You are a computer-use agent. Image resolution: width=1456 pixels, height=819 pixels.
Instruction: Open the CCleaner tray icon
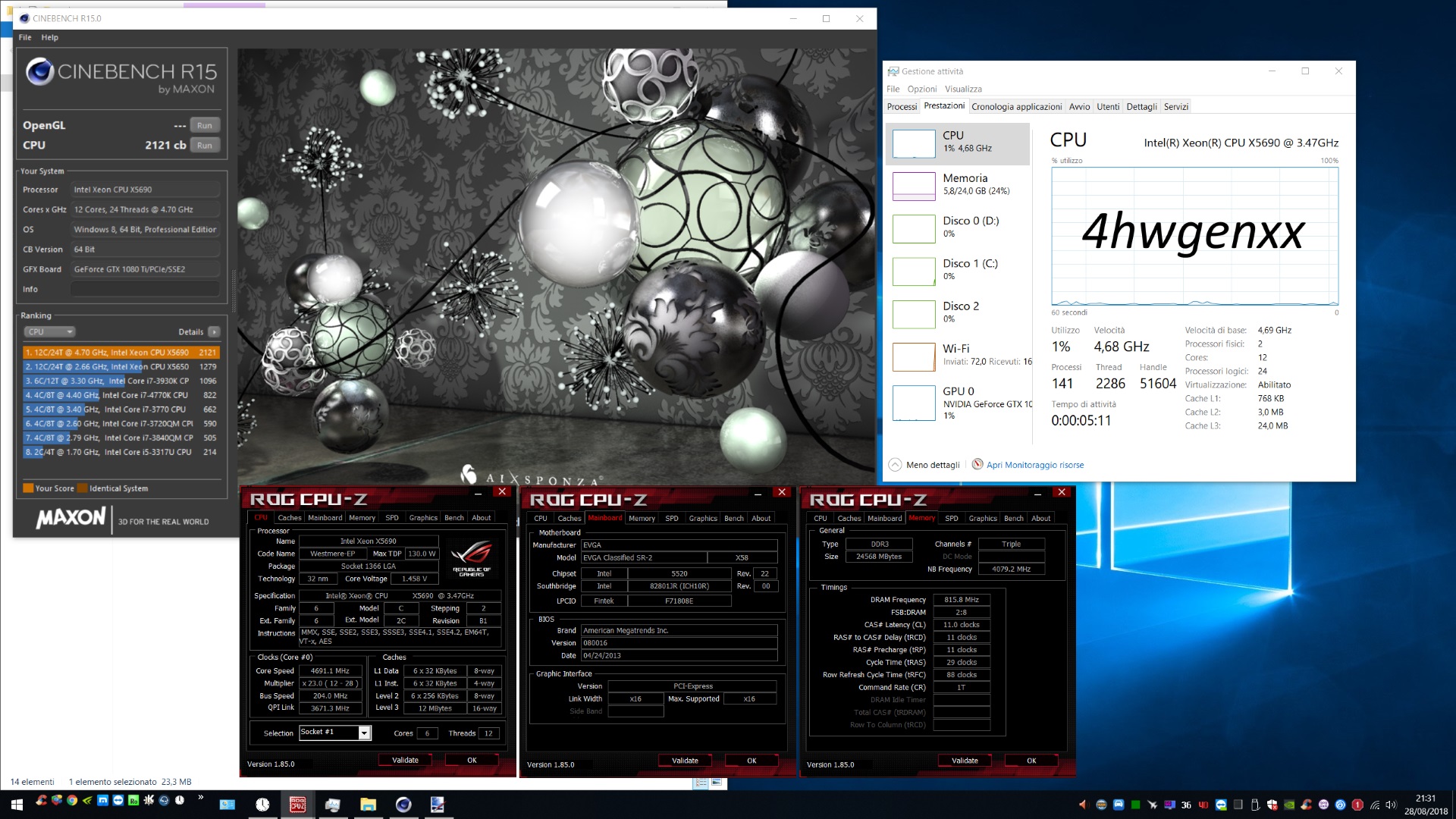1306,805
